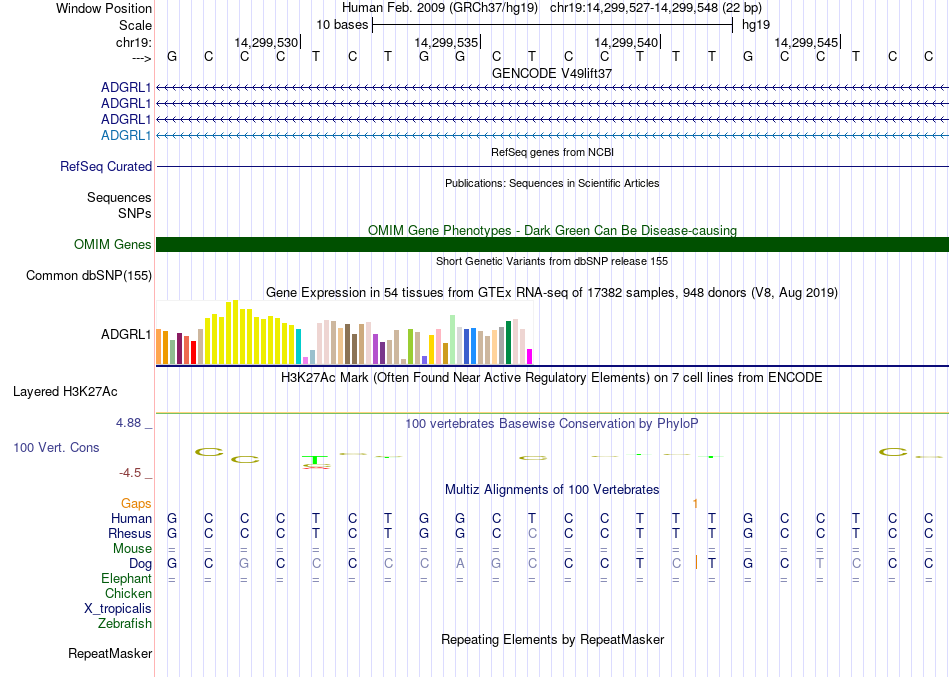This screenshot has height=677, width=950.
Task: Click the orange gap marker labeled 1
Action: 695,502
